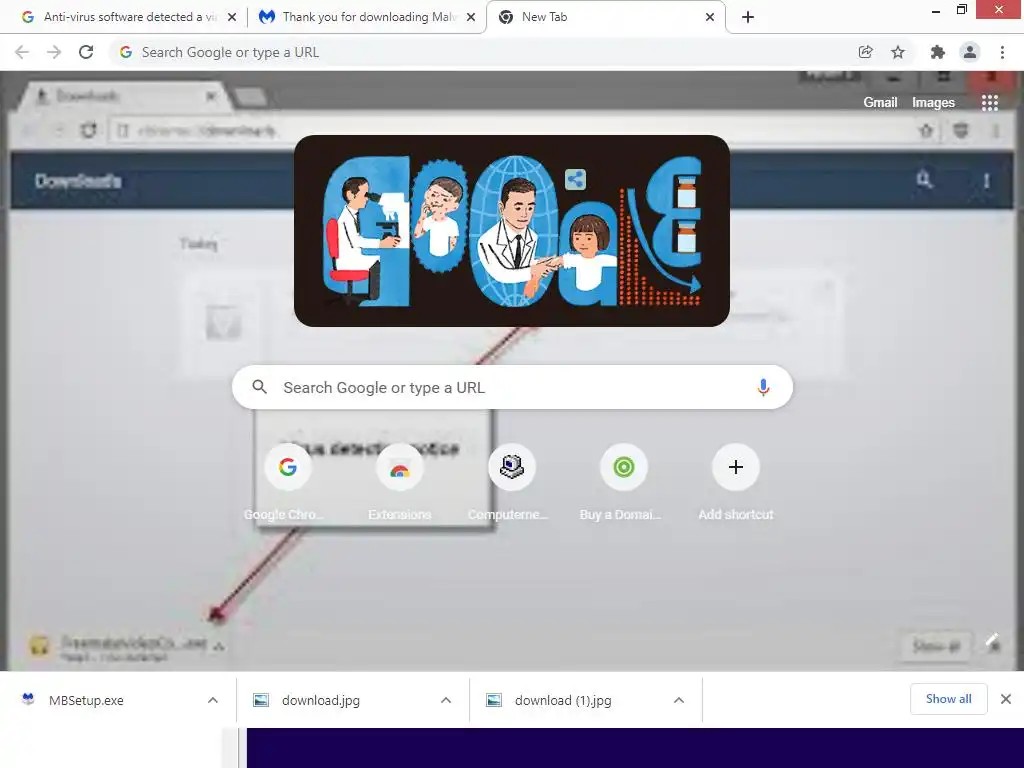
Task: Expand options for MBSetup.exe download
Action: coord(213,700)
